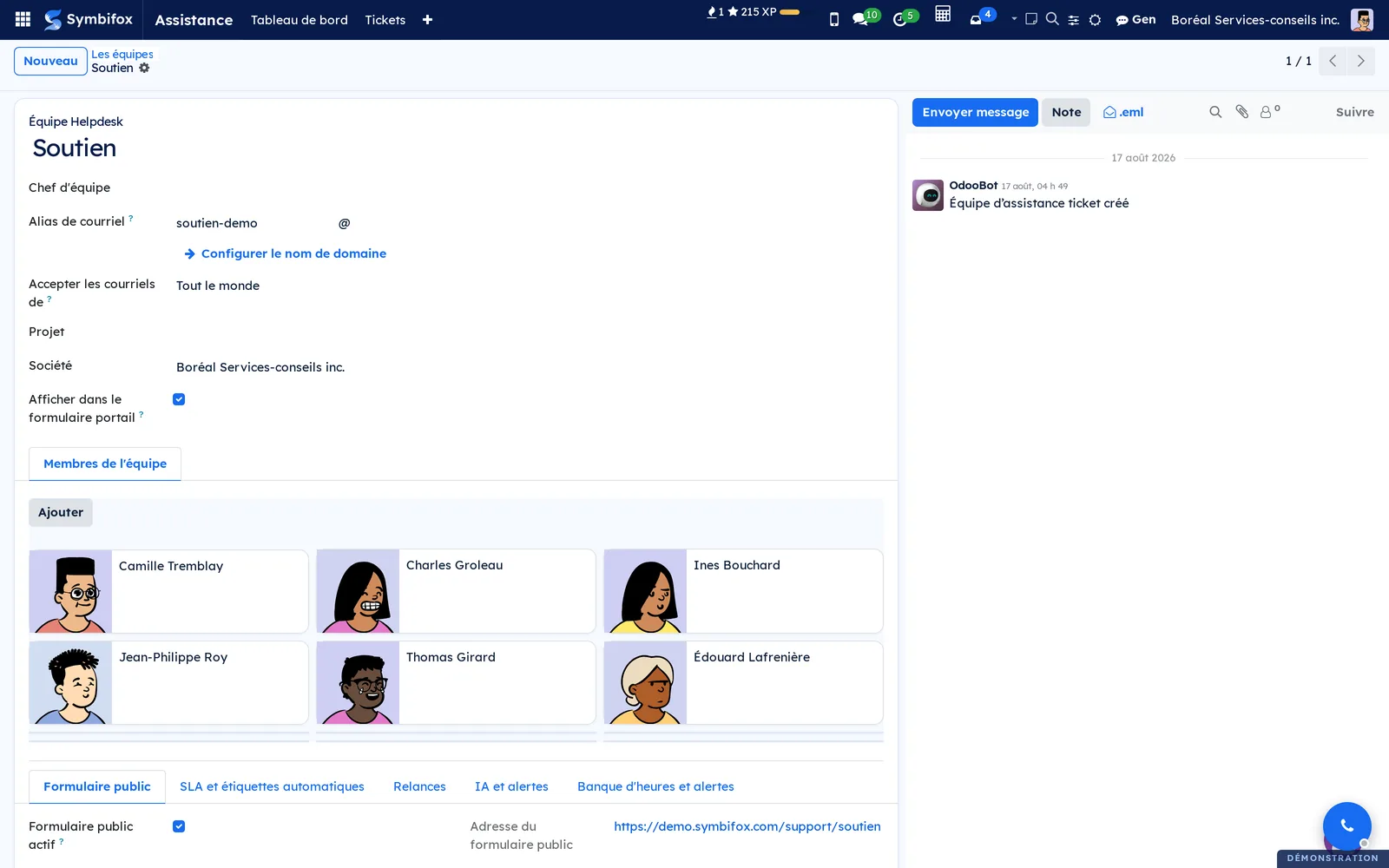Image resolution: width=1389 pixels, height=868 pixels.
Task: Open the gear actions menu beside Soutien
Action: [144, 68]
